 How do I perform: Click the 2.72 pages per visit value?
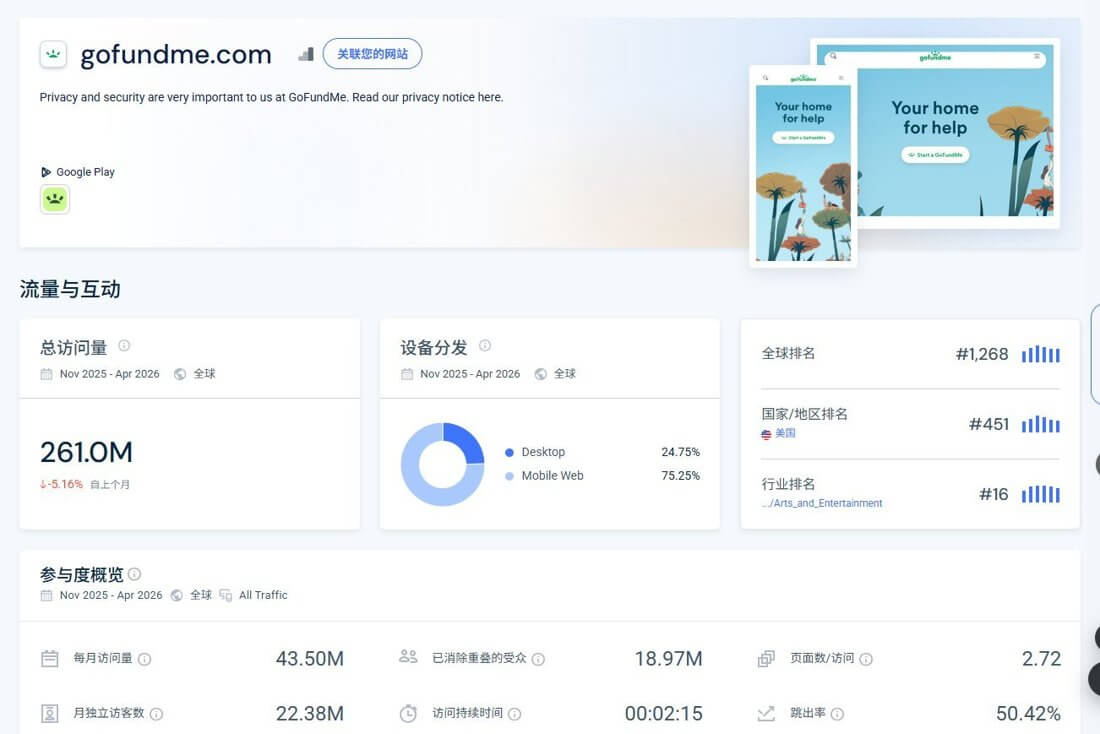click(1041, 659)
